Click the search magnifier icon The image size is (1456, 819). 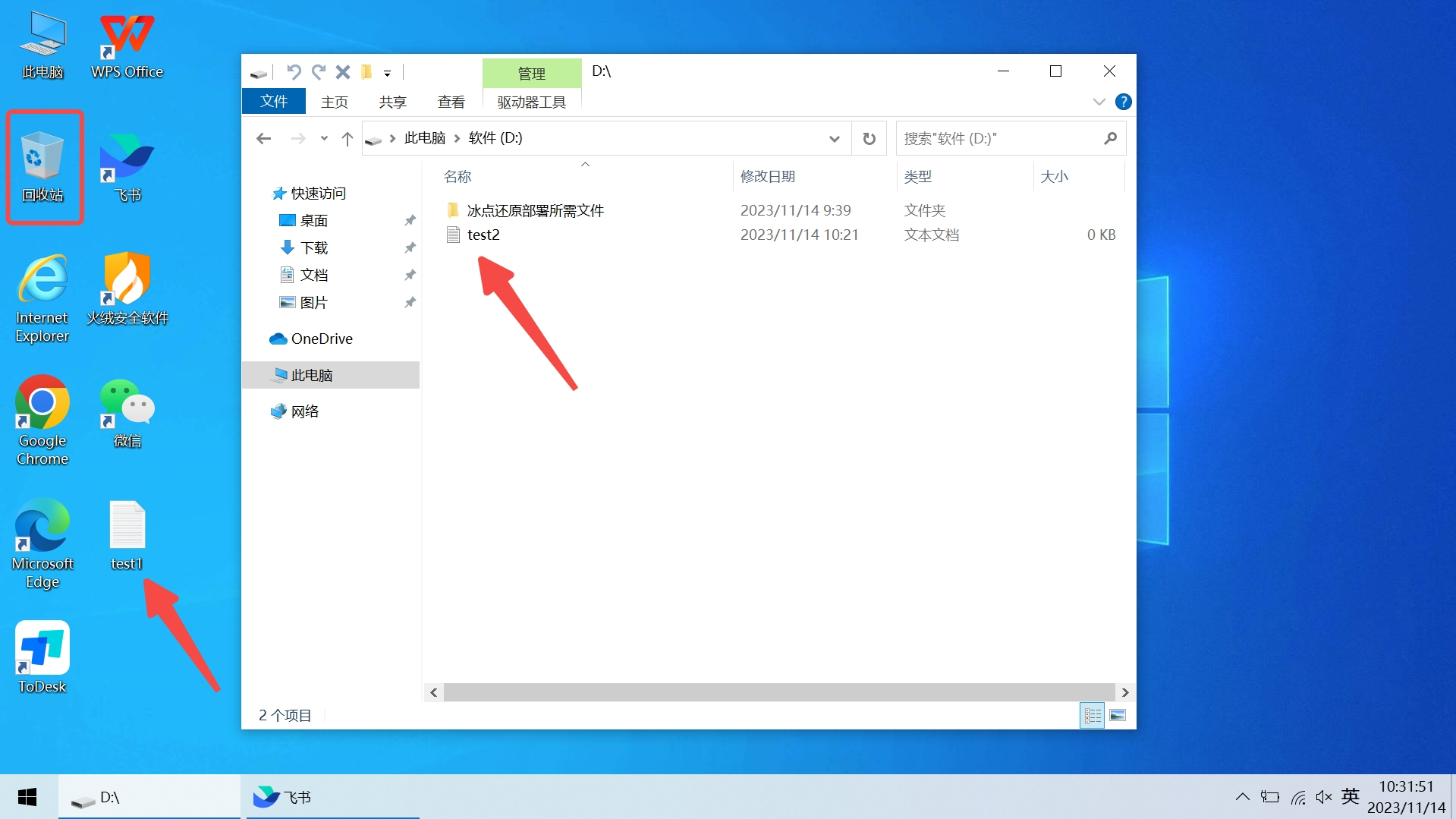(1111, 138)
